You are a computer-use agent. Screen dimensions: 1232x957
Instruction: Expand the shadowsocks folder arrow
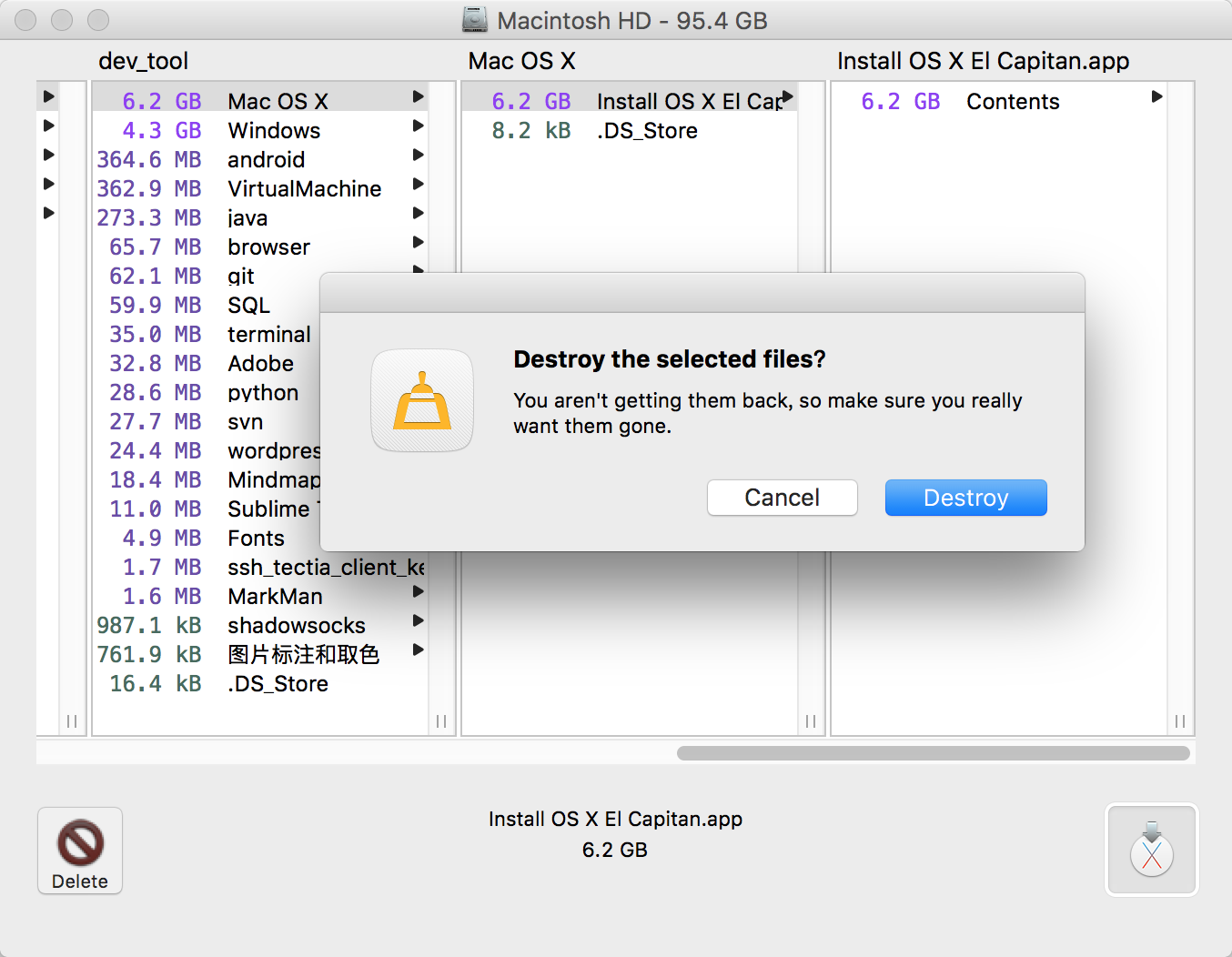[x=419, y=620]
